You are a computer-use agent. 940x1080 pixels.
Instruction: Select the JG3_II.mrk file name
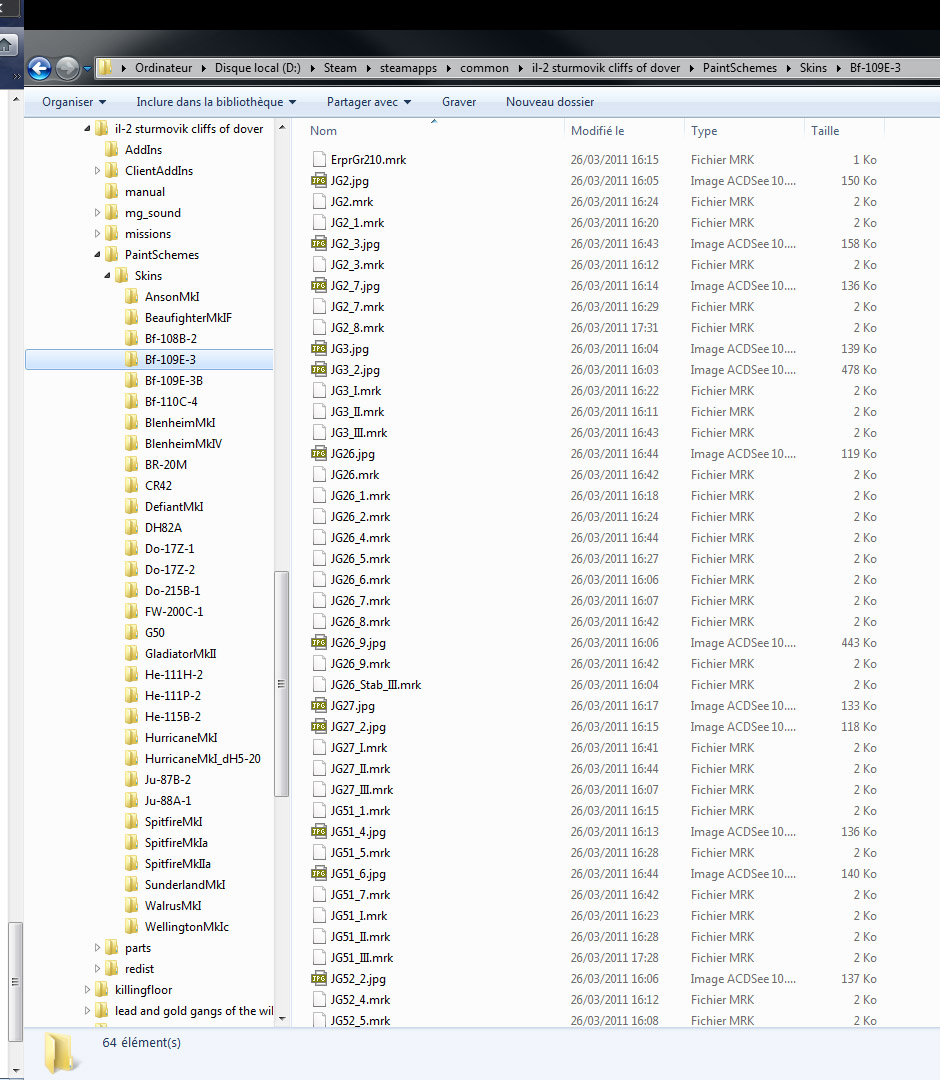pyautogui.click(x=357, y=412)
